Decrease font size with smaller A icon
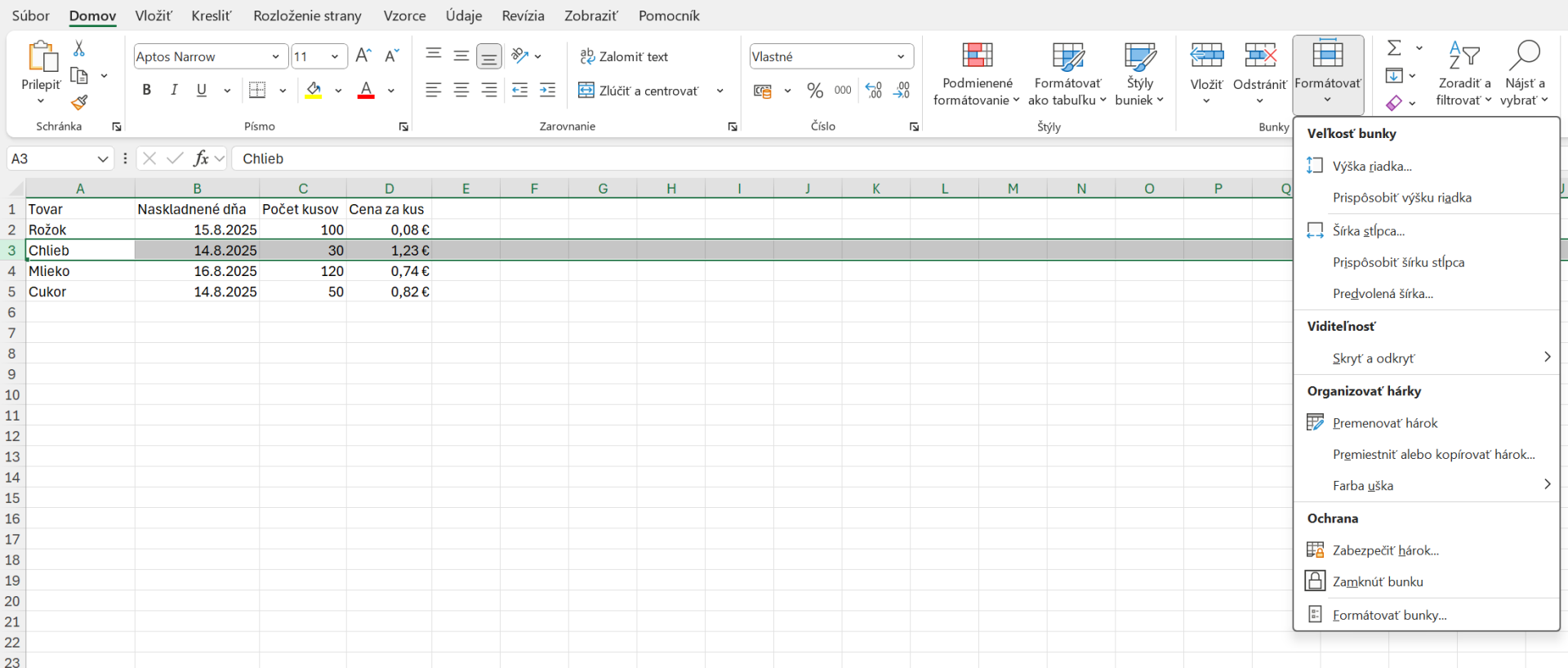Screen dimensions: 1568x668 (392, 56)
